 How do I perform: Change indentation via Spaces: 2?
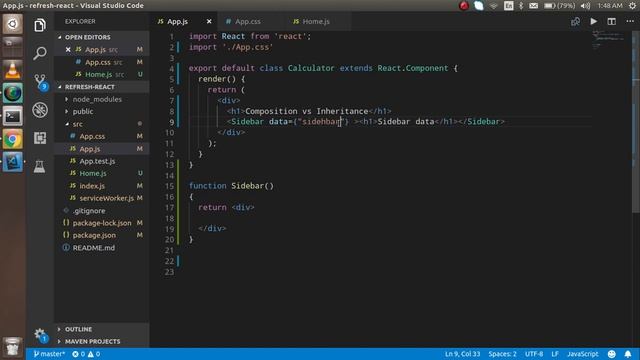pos(502,354)
